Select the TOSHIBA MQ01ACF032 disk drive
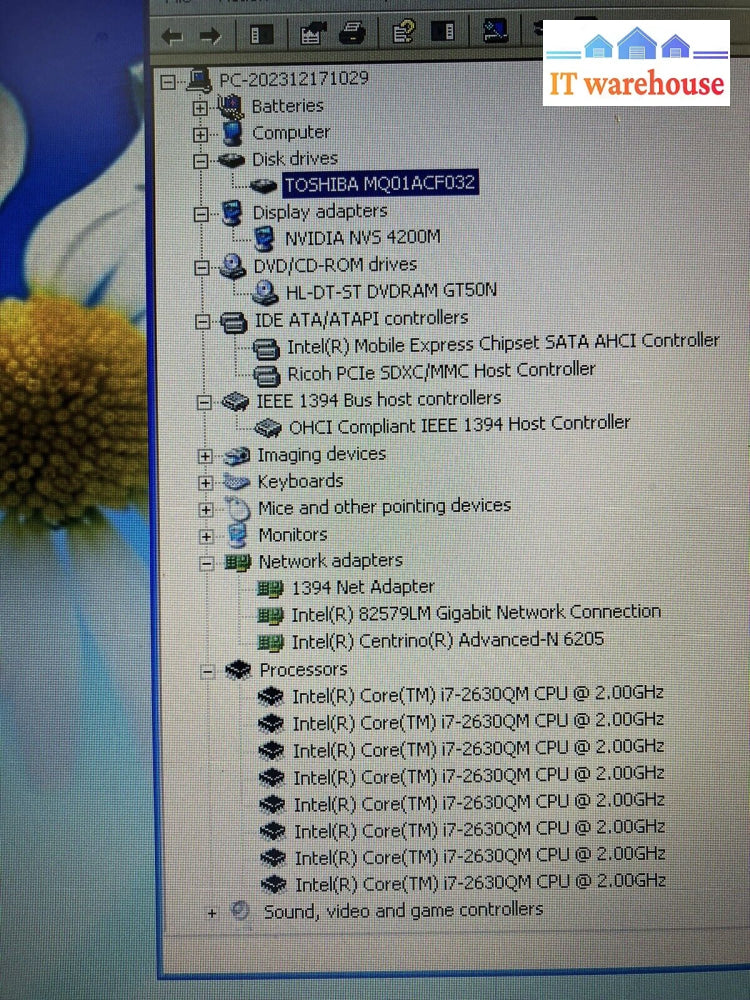 click(380, 184)
